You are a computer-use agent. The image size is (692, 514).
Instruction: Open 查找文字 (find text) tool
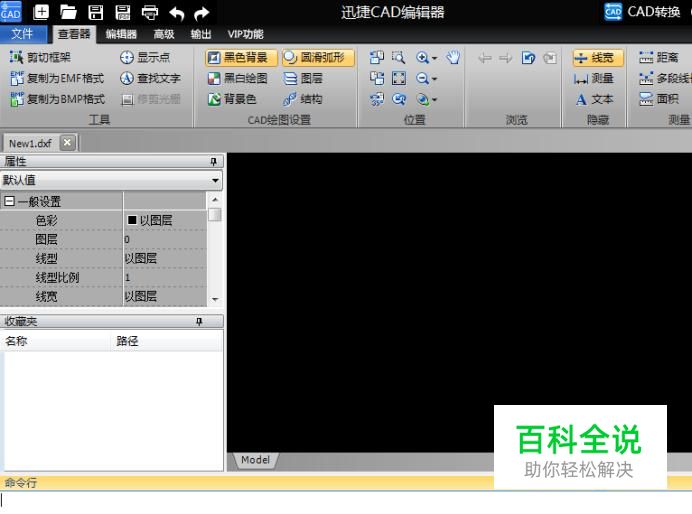[x=150, y=78]
